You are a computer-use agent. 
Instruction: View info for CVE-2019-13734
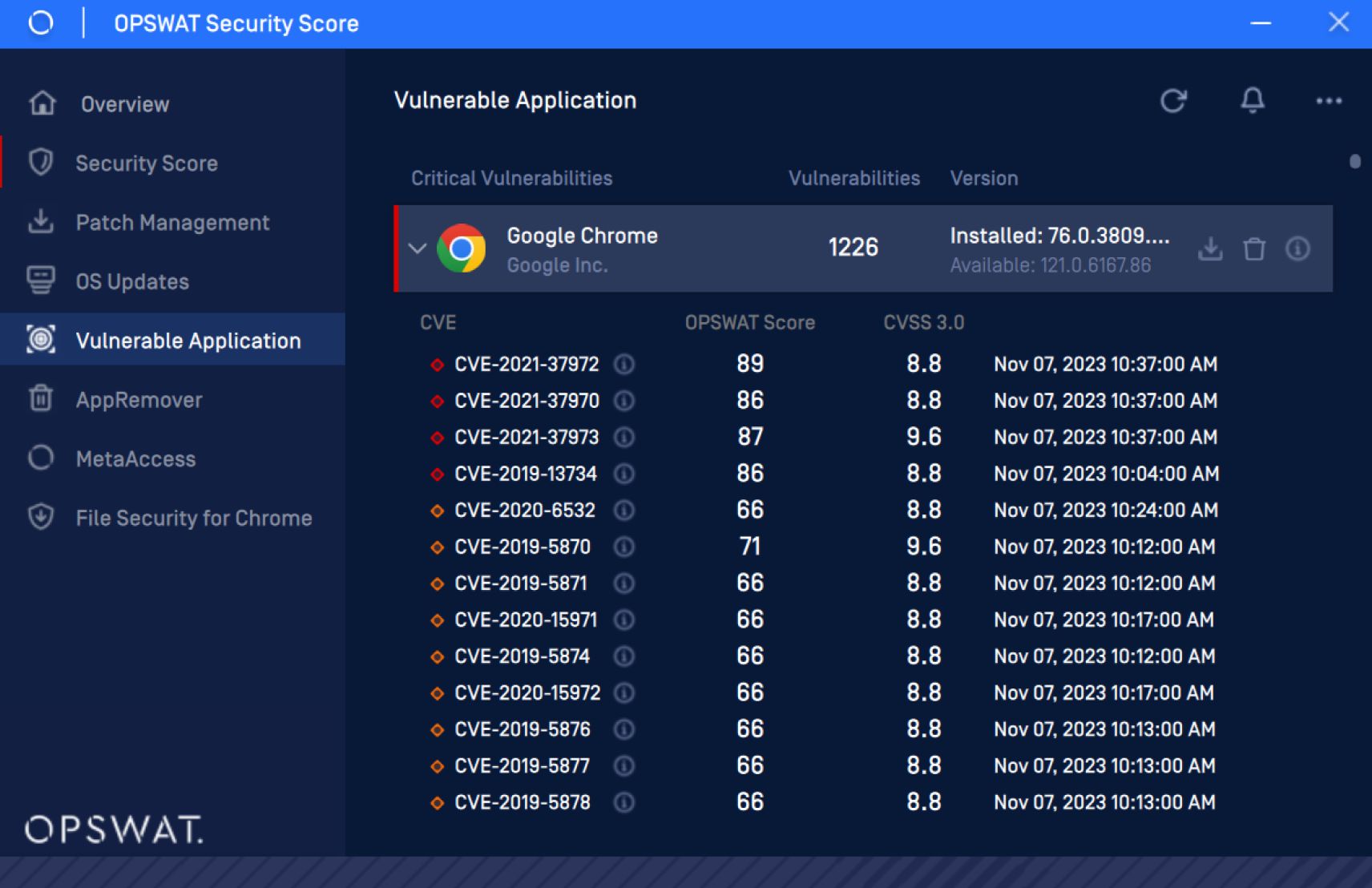pyautogui.click(x=624, y=474)
